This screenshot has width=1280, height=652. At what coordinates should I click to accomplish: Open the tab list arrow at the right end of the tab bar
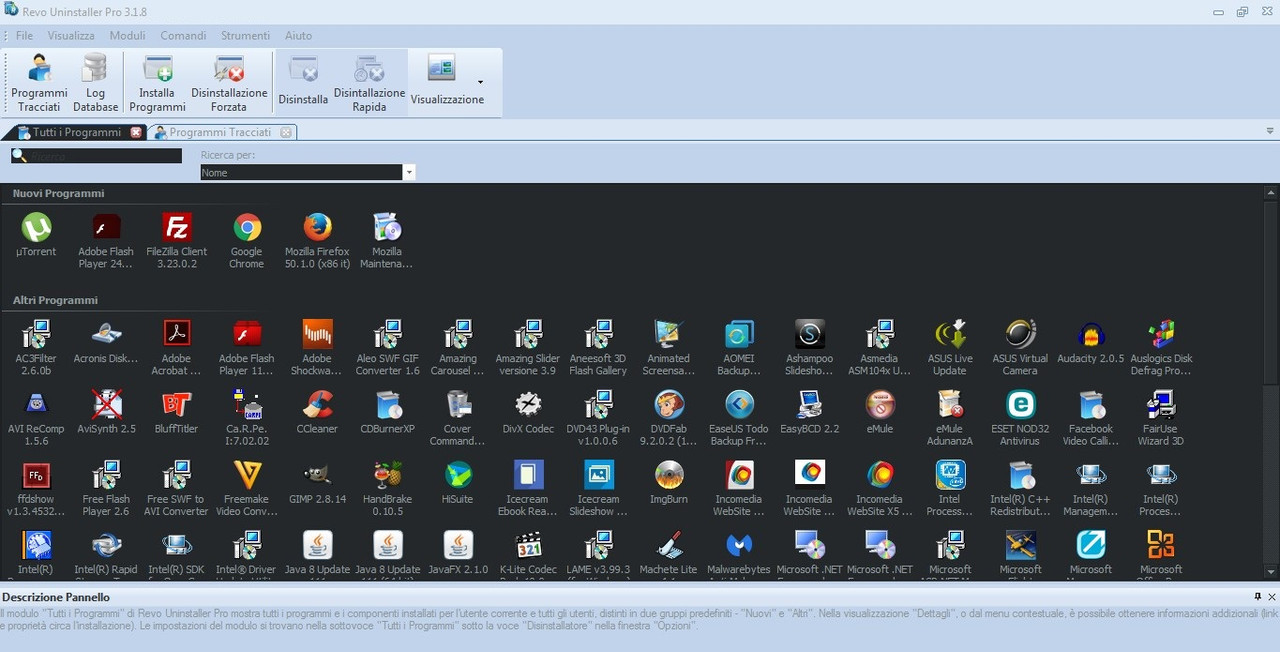(1270, 131)
